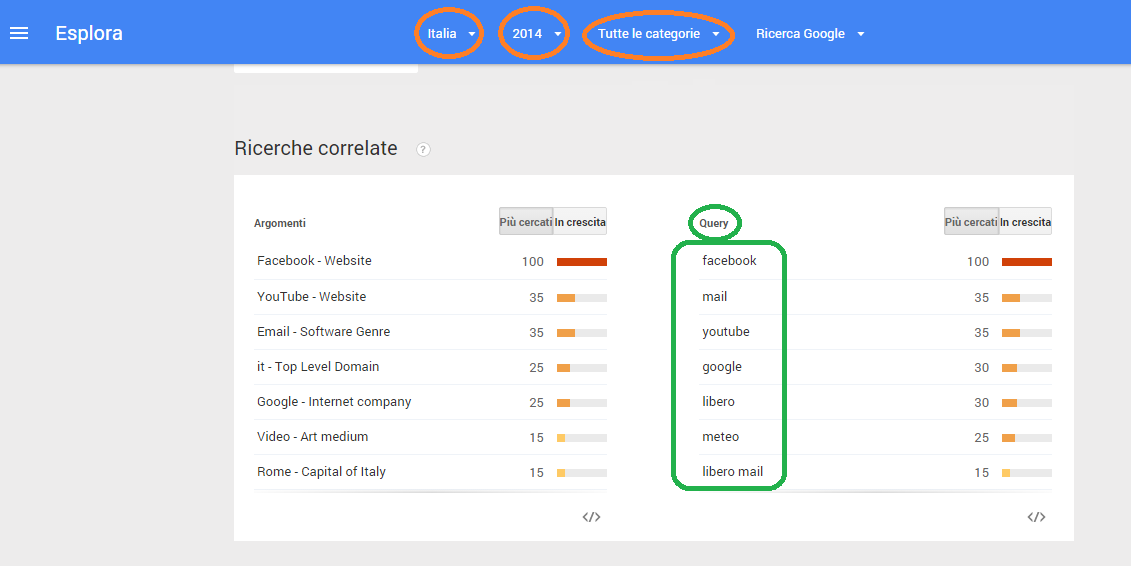Click the value 15 beside libero mail

[981, 473]
